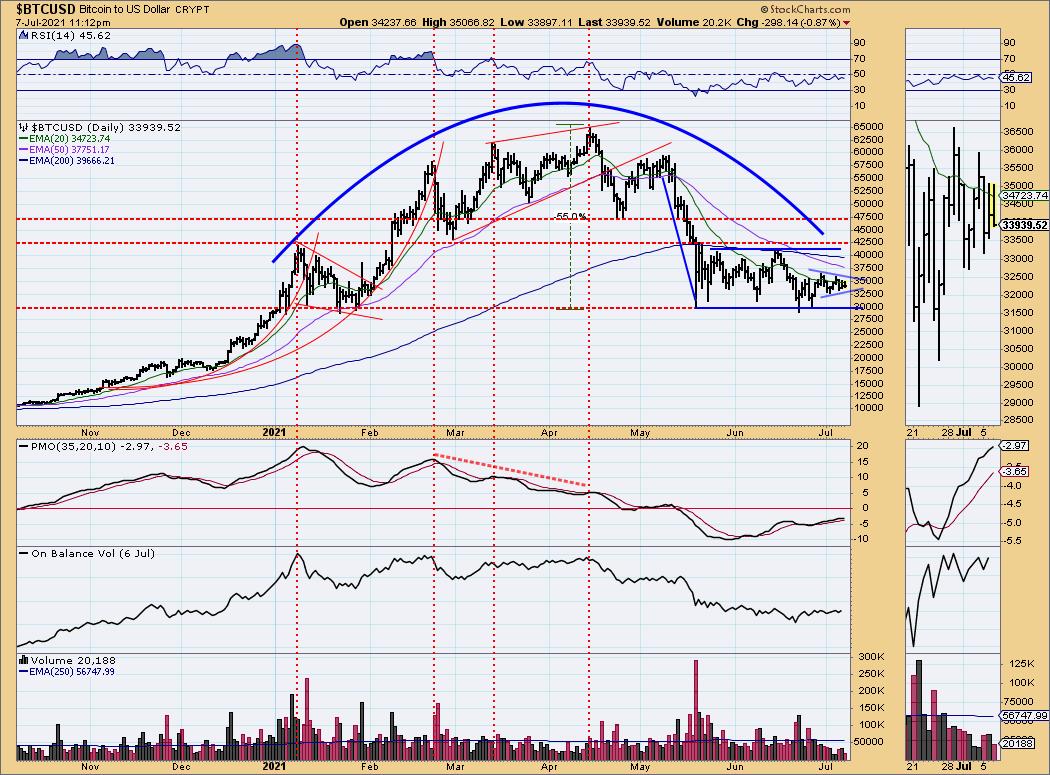Image resolution: width=1050 pixels, height=775 pixels.
Task: Click the Low 33897.11 value
Action: (x=536, y=22)
